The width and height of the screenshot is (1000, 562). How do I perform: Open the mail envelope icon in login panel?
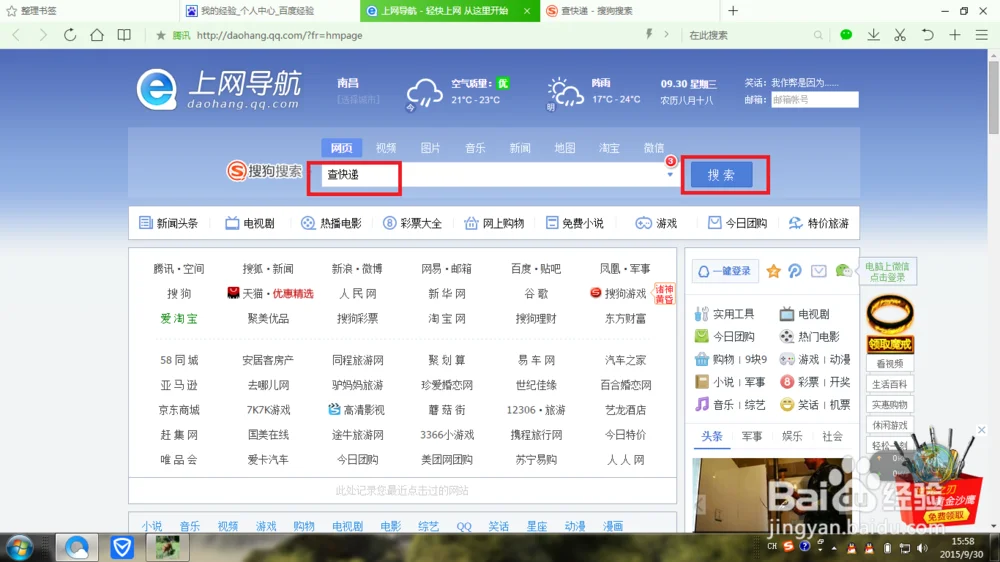819,271
